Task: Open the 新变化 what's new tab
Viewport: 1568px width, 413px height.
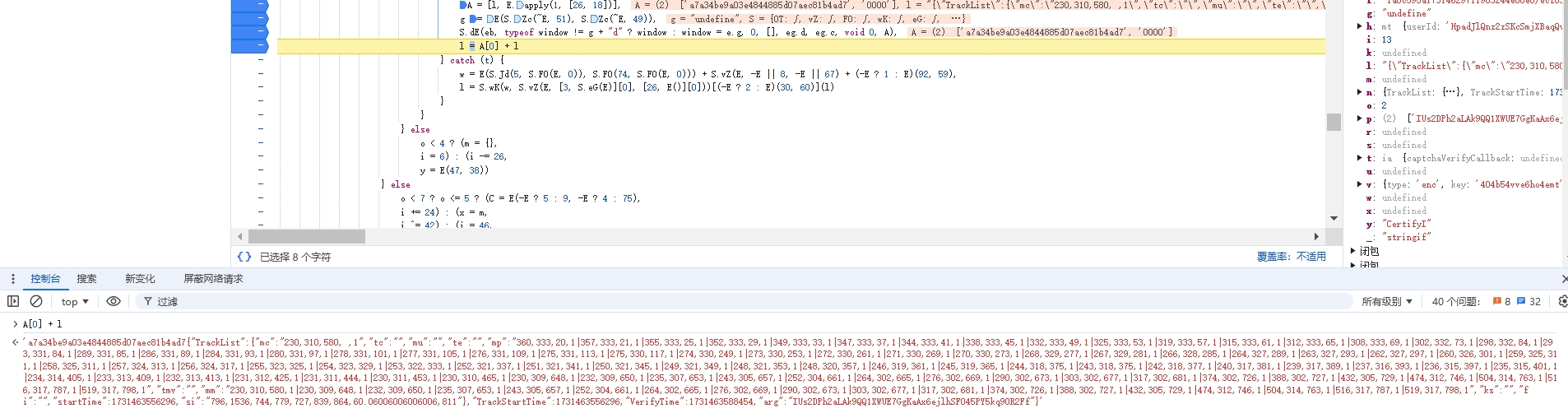Action: pyautogui.click(x=140, y=279)
